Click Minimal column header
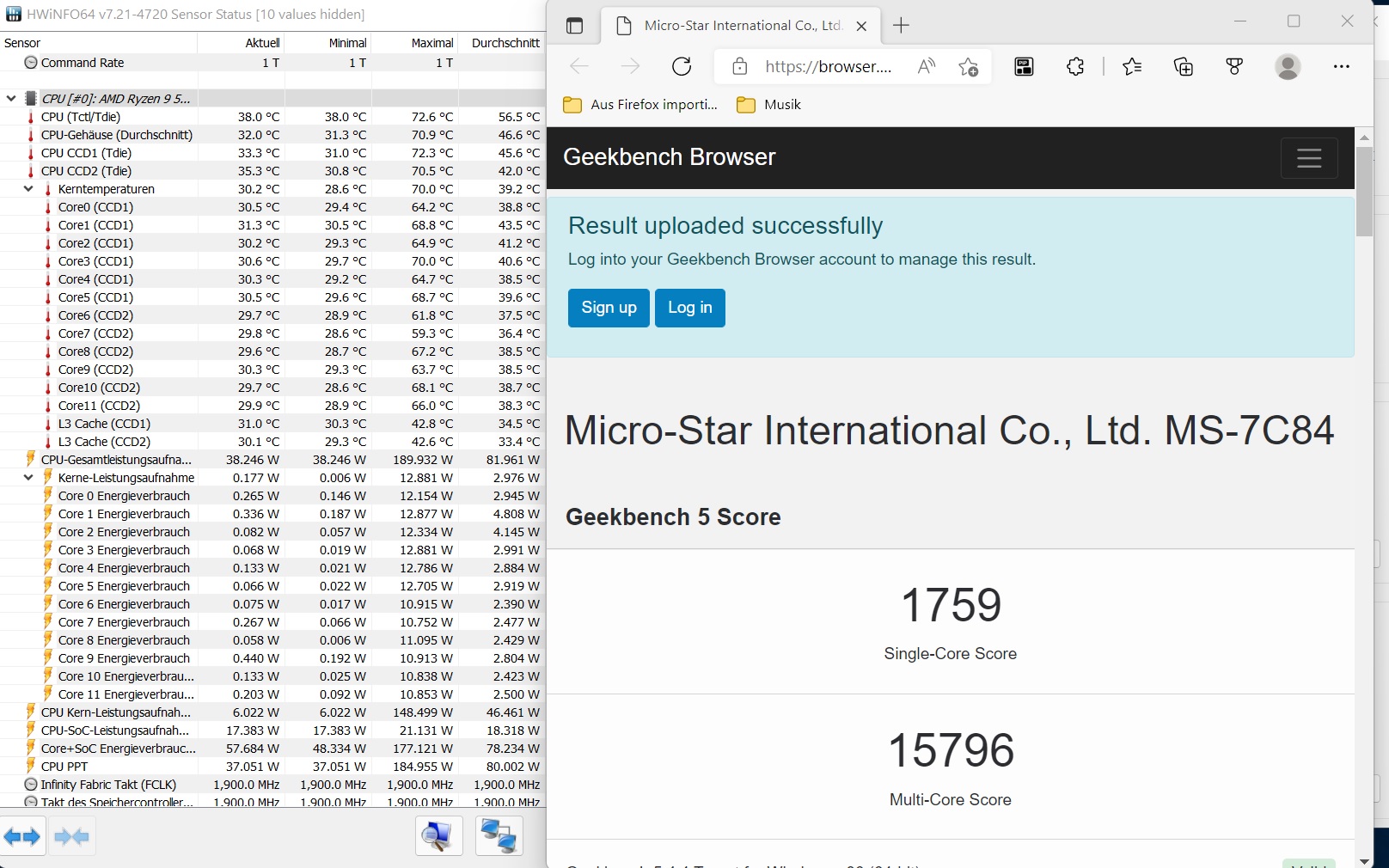The width and height of the screenshot is (1389, 868). click(x=328, y=43)
